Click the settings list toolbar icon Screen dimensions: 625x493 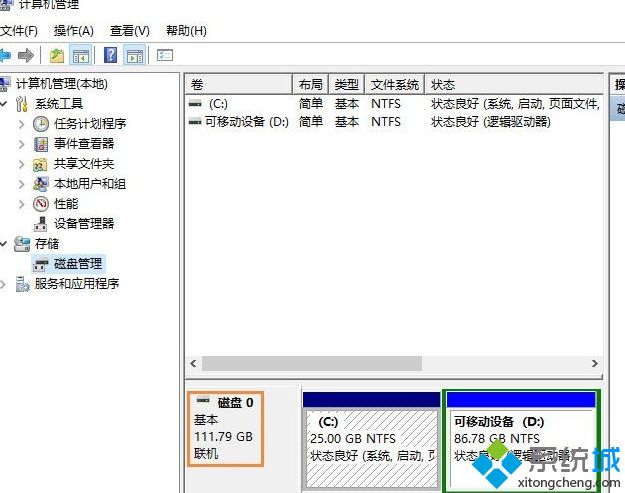click(x=165, y=55)
